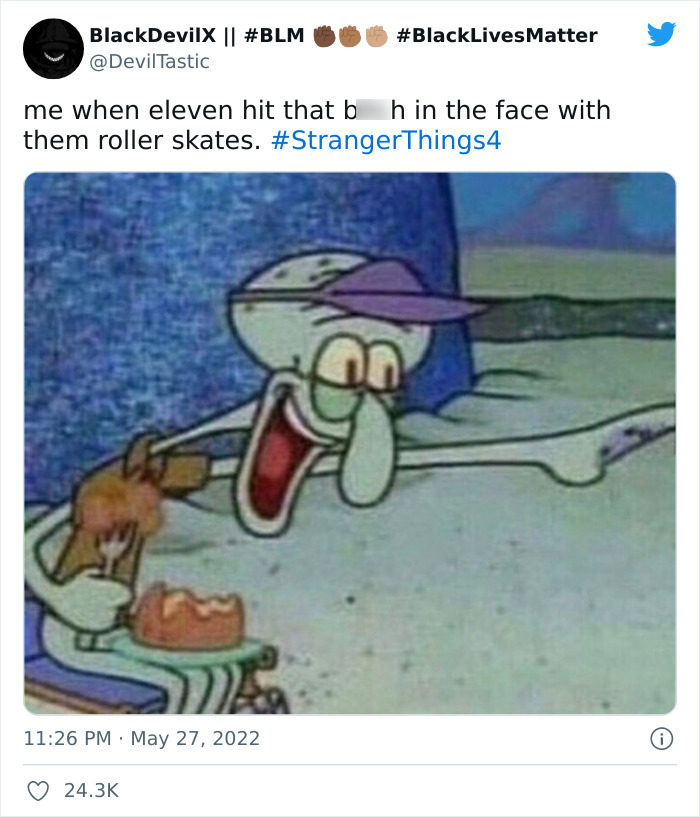Open the @DevilTastic handle

(149, 61)
